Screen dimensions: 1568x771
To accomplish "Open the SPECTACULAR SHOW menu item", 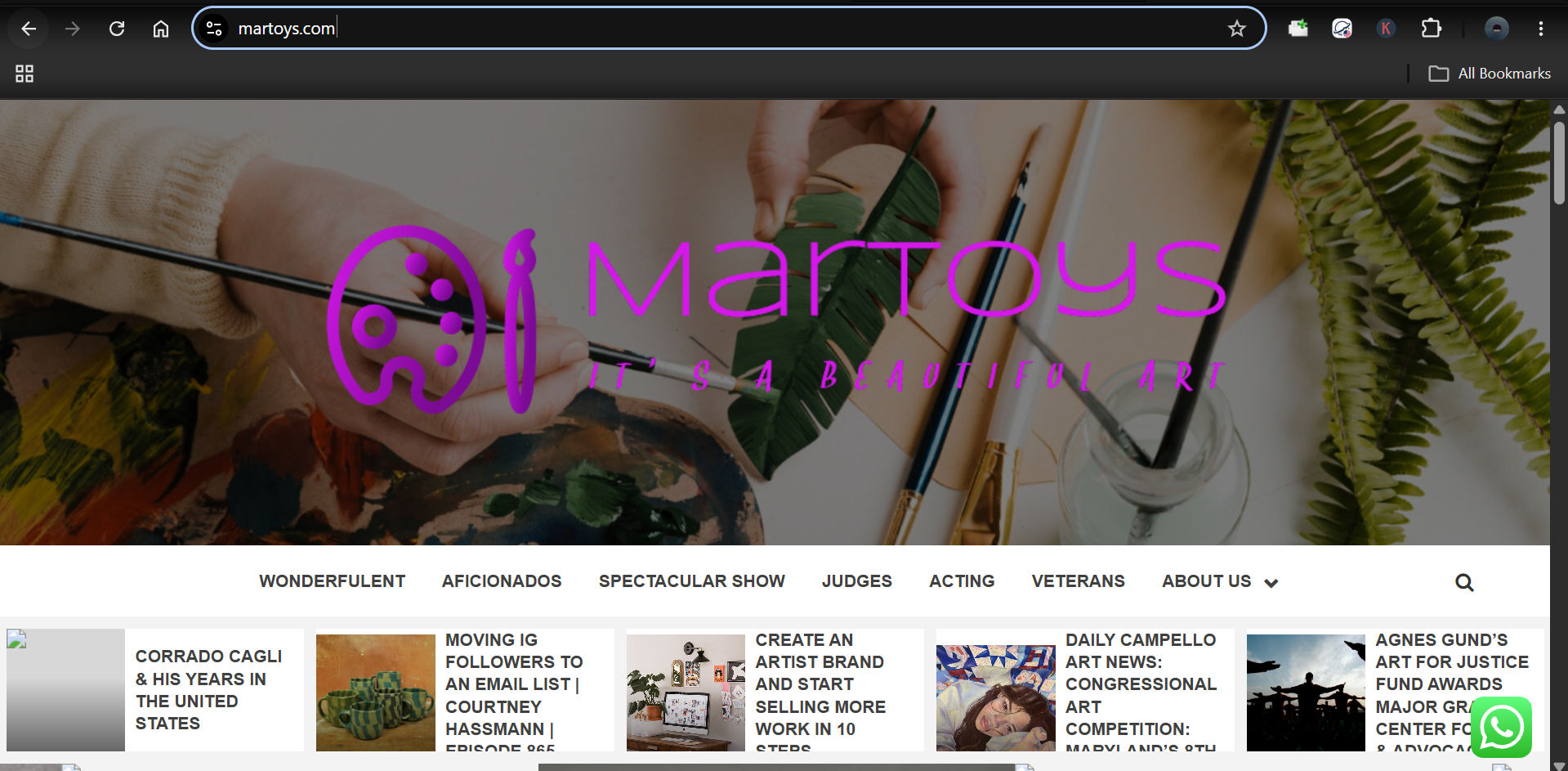I will (691, 581).
